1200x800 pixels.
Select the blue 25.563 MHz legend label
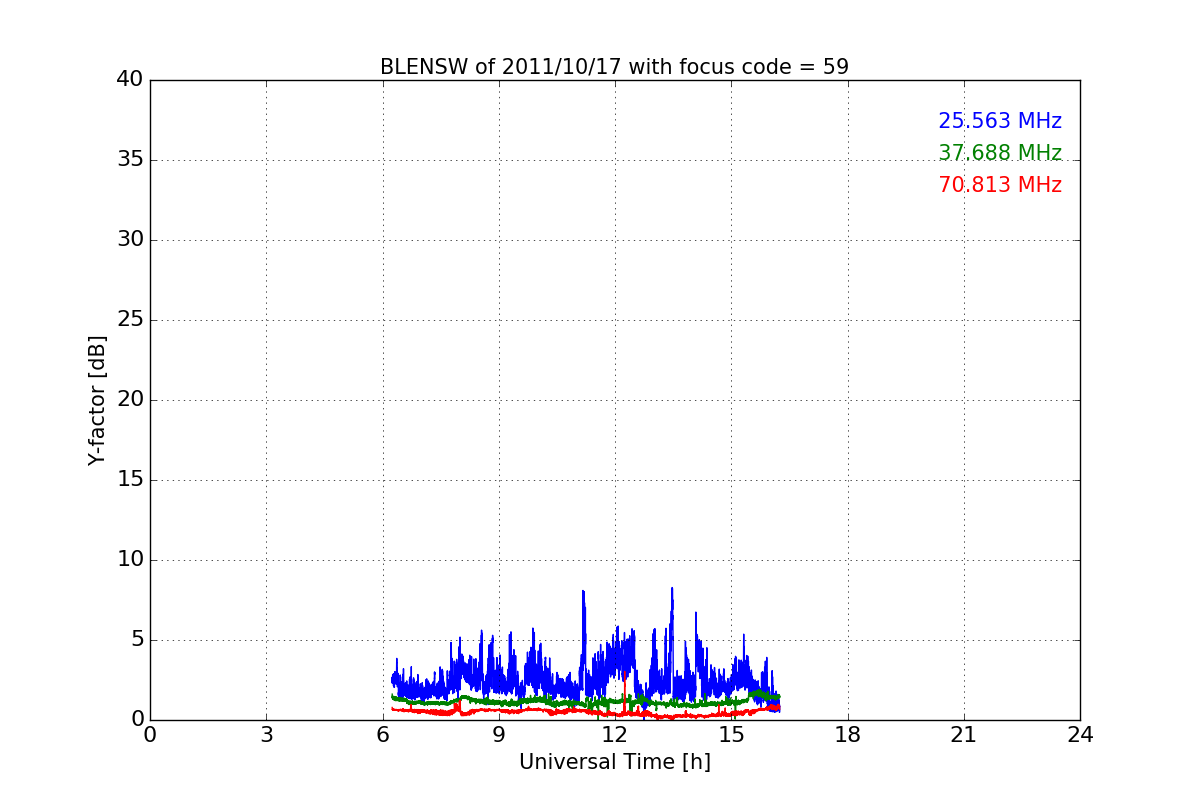tap(1000, 121)
